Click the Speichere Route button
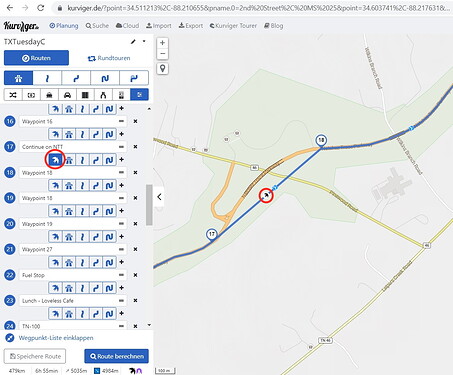 (35, 356)
